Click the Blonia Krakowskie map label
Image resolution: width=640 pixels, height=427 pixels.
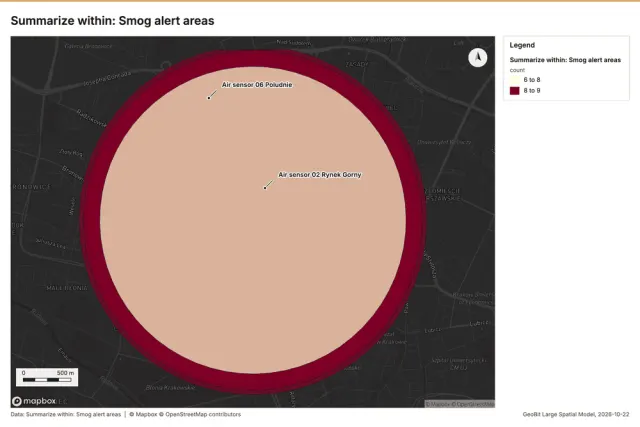pos(170,387)
